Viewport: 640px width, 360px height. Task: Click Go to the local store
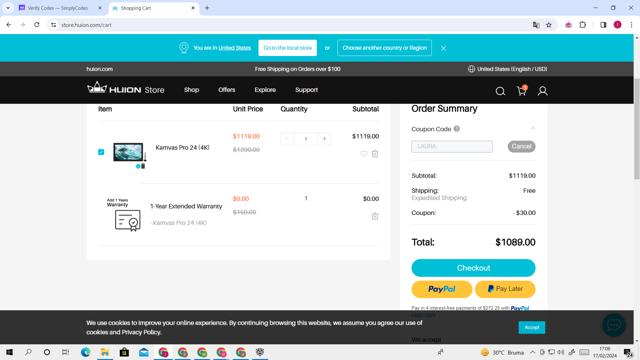[x=287, y=48]
